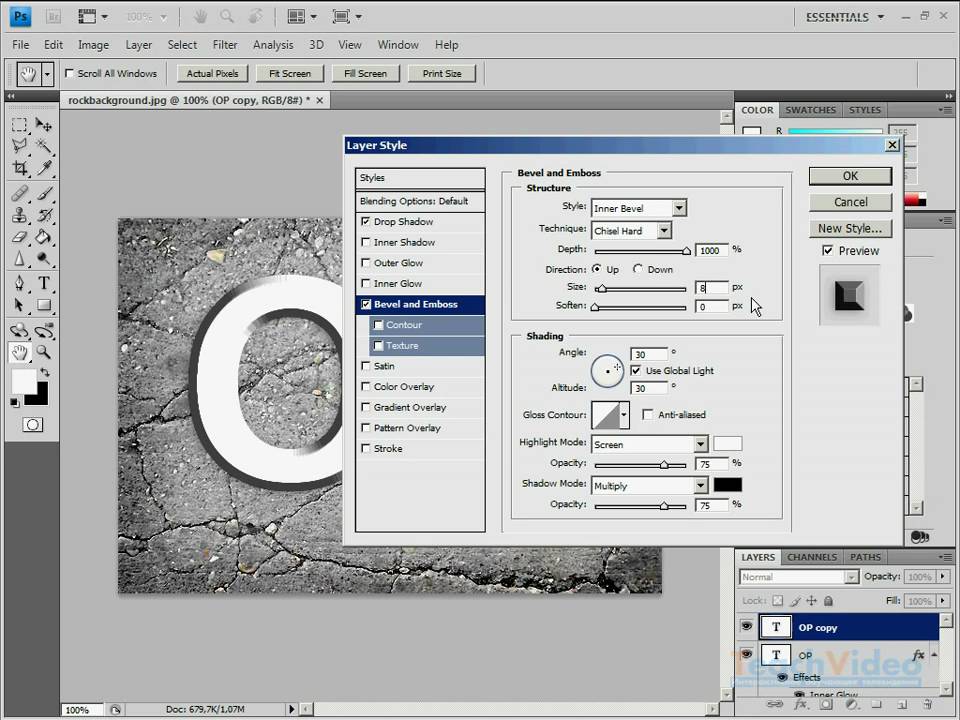Switch to the Channels tab
This screenshot has width=960, height=720.
point(812,557)
